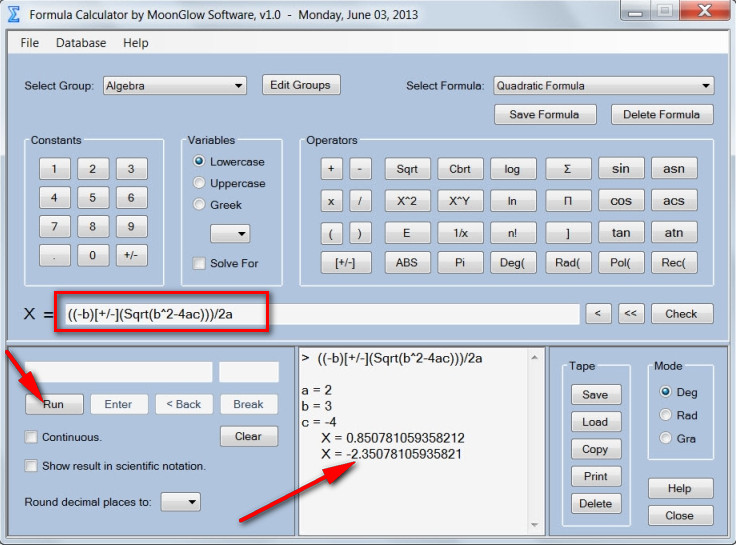Insert the n! factorial operator

(513, 233)
